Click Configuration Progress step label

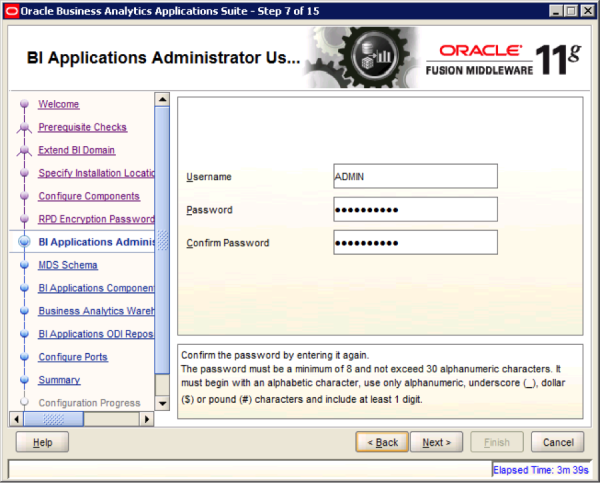90,403
